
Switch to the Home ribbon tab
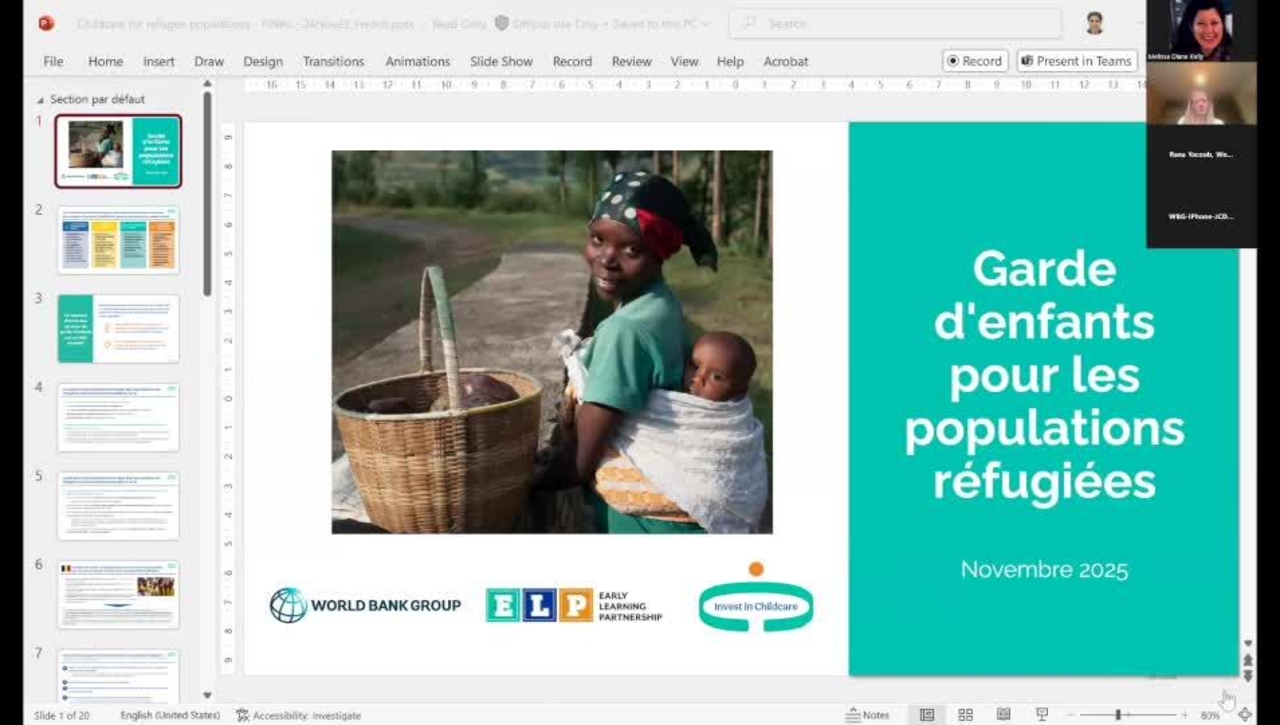point(105,61)
